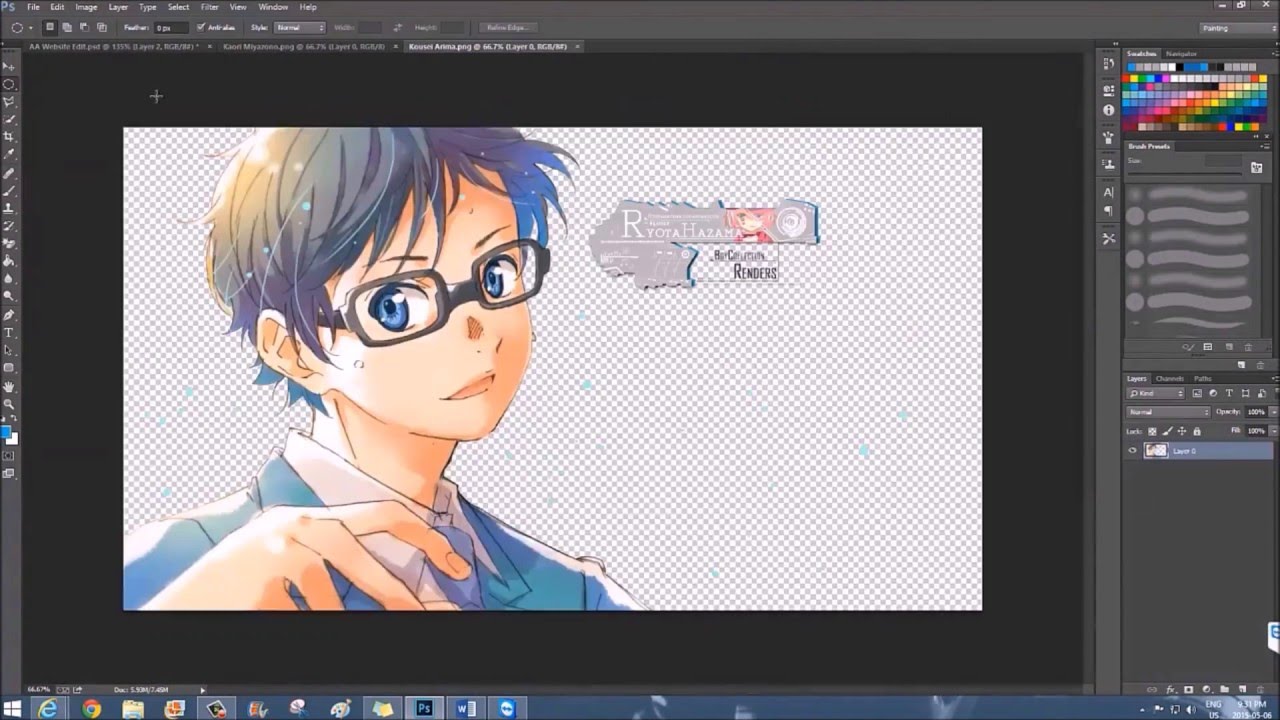Image resolution: width=1280 pixels, height=720 pixels.
Task: Open the tool preset picker arrow
Action: [x=32, y=27]
